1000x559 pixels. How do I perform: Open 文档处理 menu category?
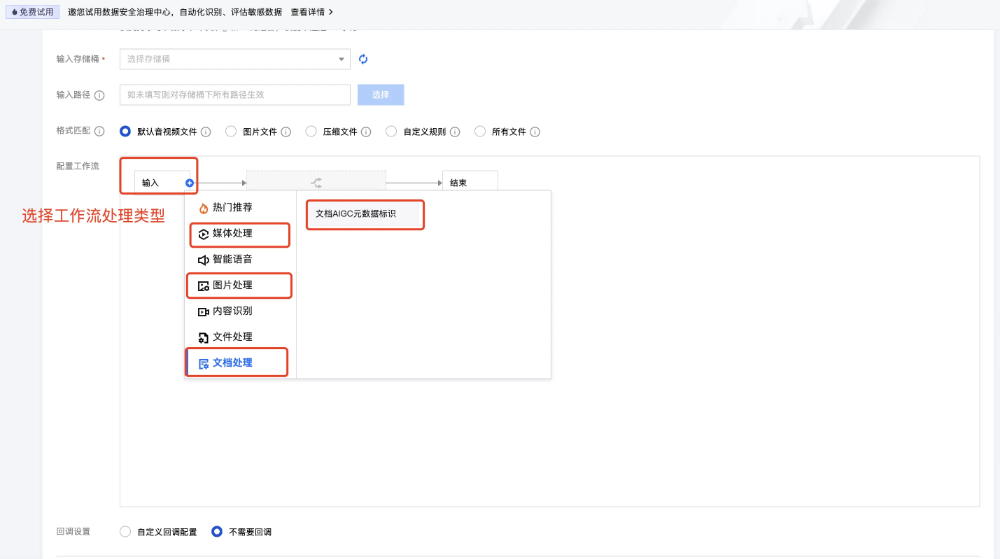click(x=240, y=363)
